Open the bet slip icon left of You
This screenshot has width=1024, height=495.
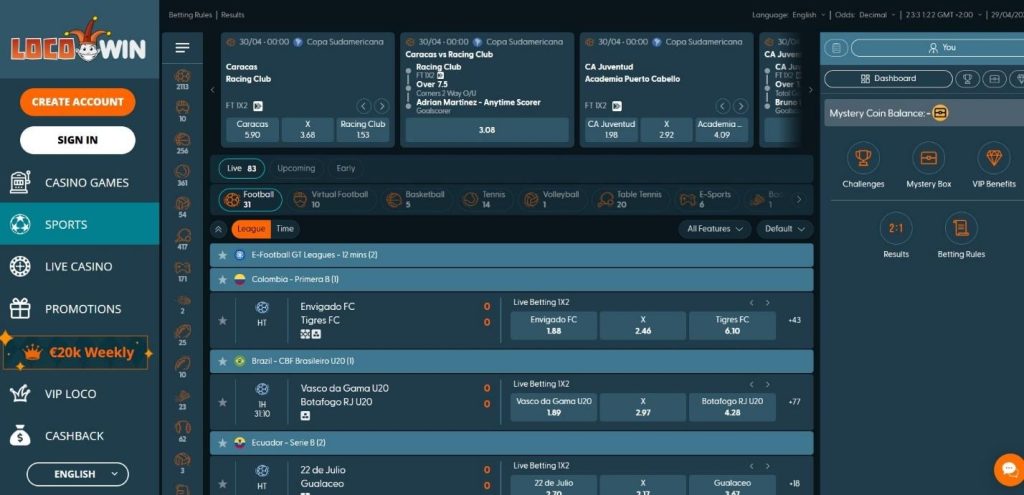point(836,48)
